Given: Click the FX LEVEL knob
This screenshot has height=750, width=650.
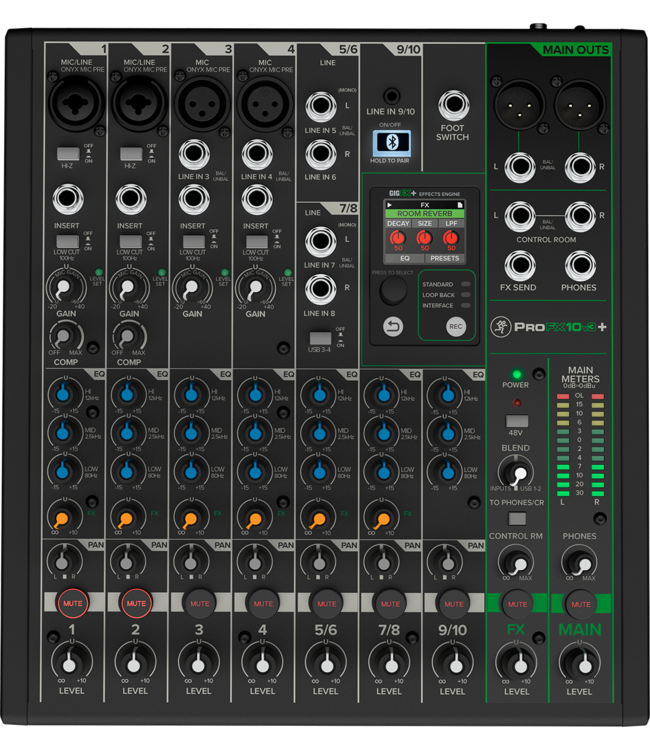Looking at the screenshot, I should pos(520,665).
